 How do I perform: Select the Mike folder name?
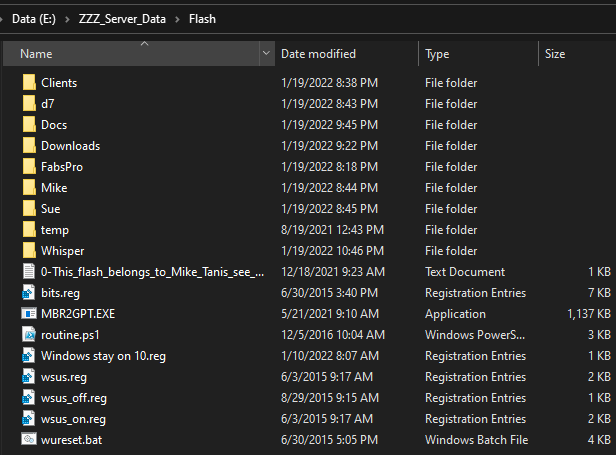(54, 188)
